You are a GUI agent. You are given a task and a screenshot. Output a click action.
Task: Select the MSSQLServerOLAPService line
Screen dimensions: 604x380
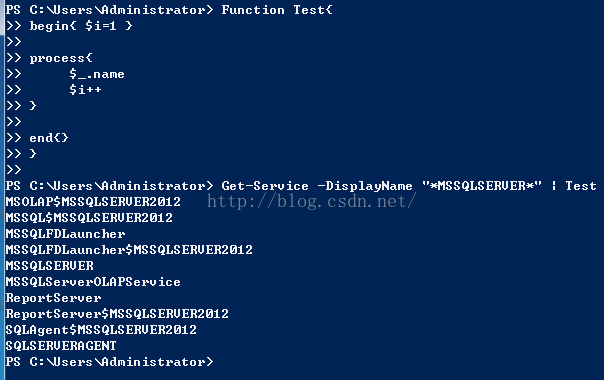93,282
